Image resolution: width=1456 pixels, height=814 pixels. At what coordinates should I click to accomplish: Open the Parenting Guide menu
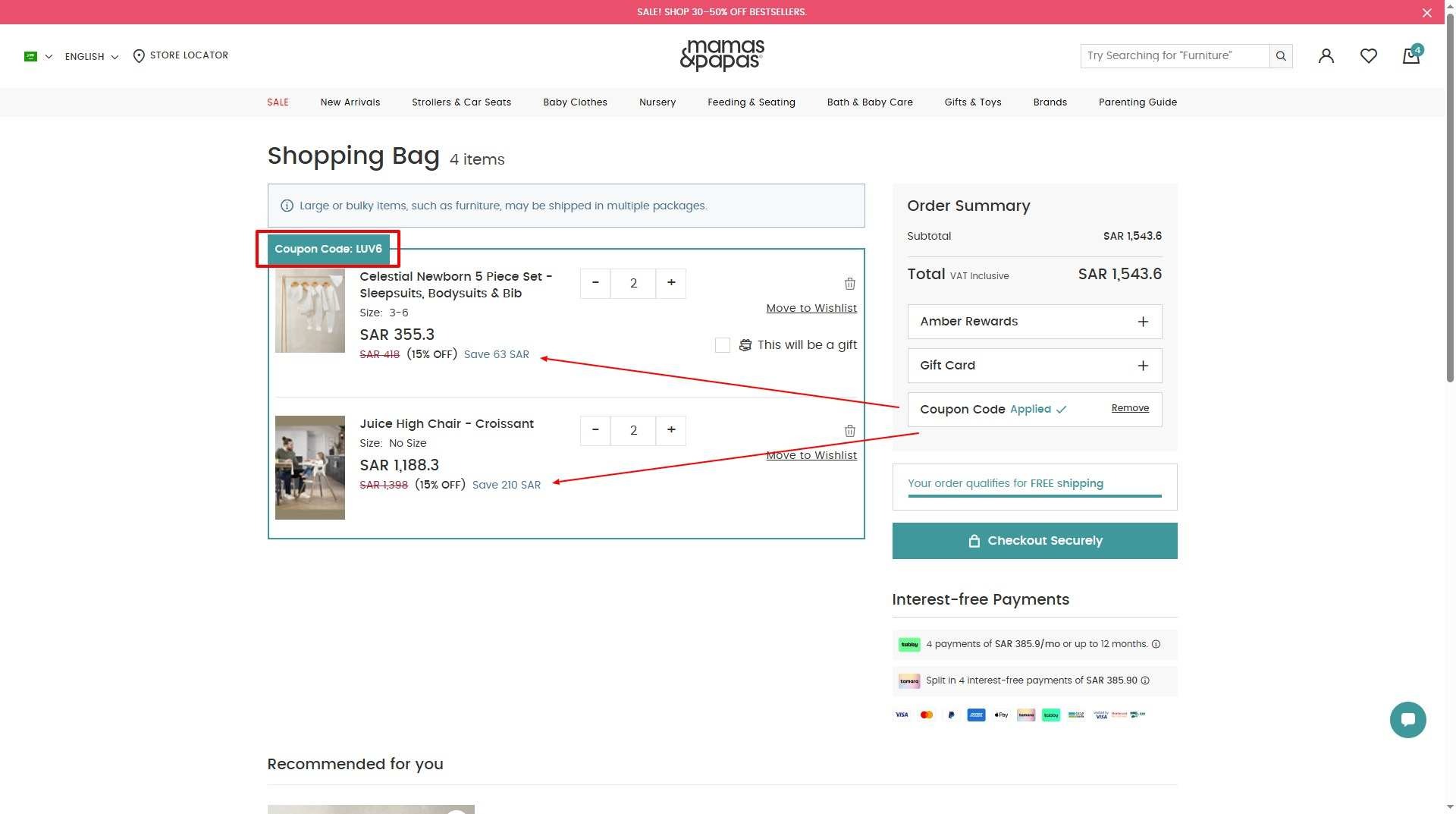click(x=1137, y=102)
